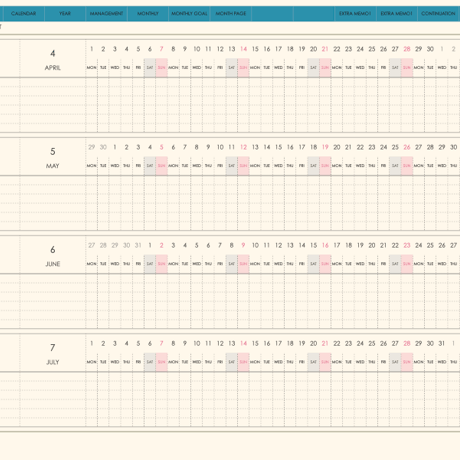Select date 14 in the April row
This screenshot has width=460, height=460.
244,49
